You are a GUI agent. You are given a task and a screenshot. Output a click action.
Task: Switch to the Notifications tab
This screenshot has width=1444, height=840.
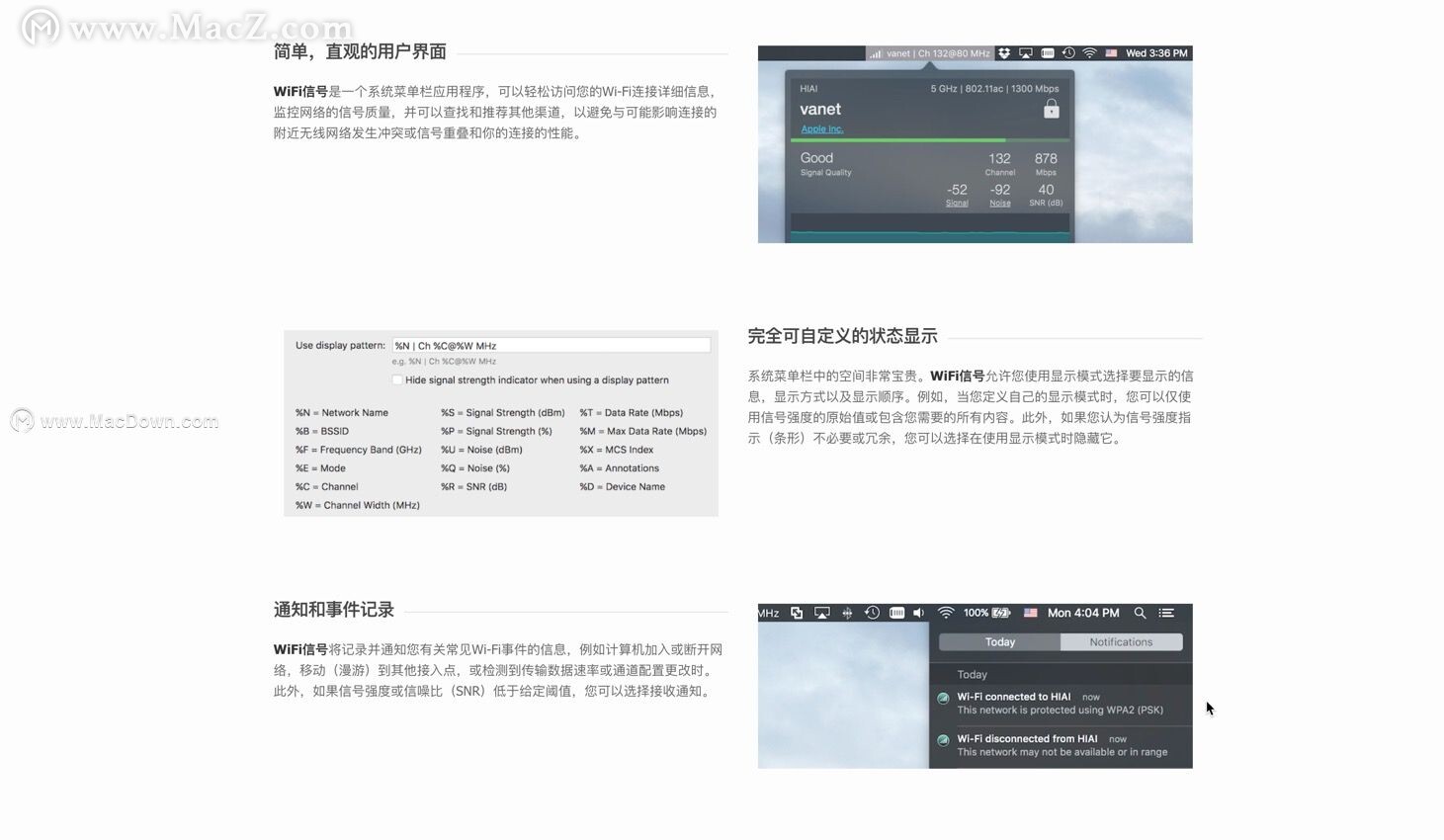[x=1121, y=642]
